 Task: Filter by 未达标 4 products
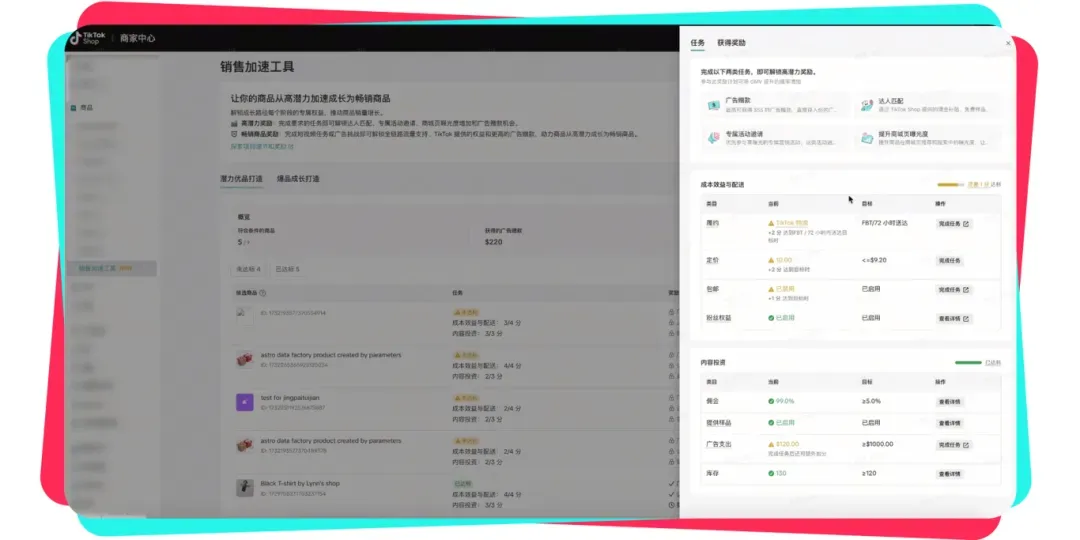coord(249,269)
